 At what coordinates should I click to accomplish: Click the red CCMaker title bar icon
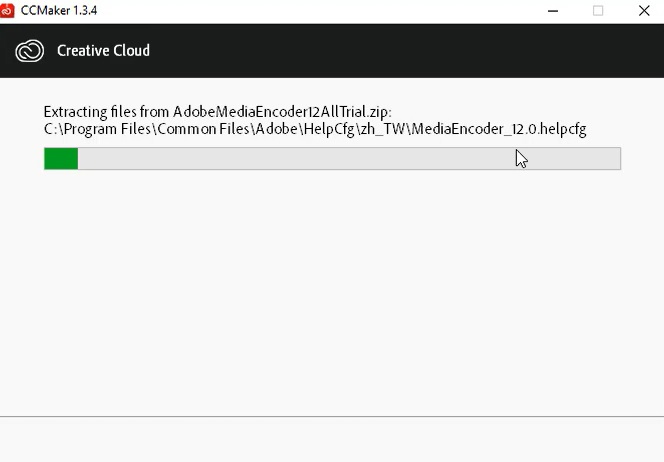click(x=9, y=11)
